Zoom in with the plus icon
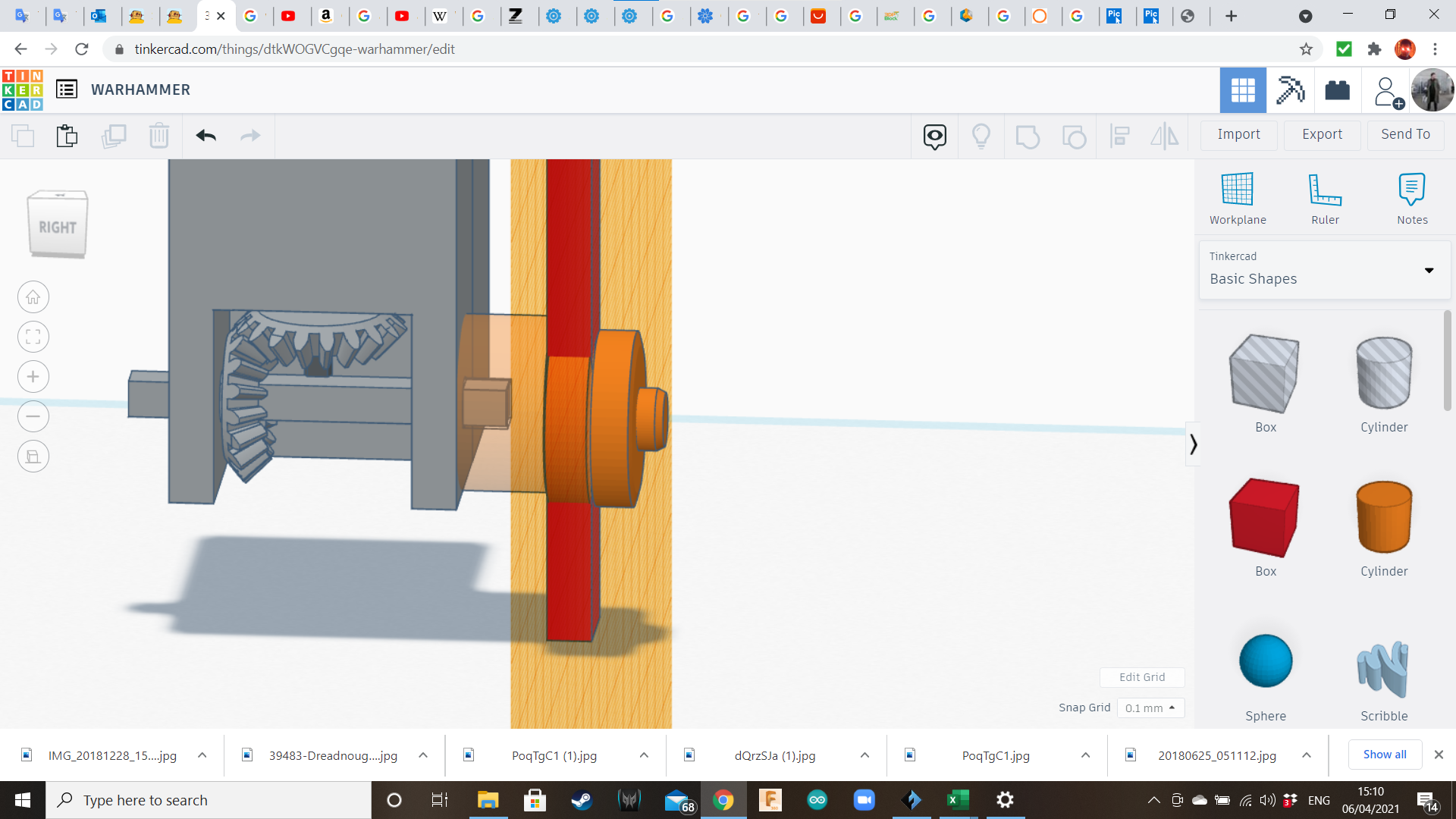The image size is (1456, 819). (x=33, y=377)
